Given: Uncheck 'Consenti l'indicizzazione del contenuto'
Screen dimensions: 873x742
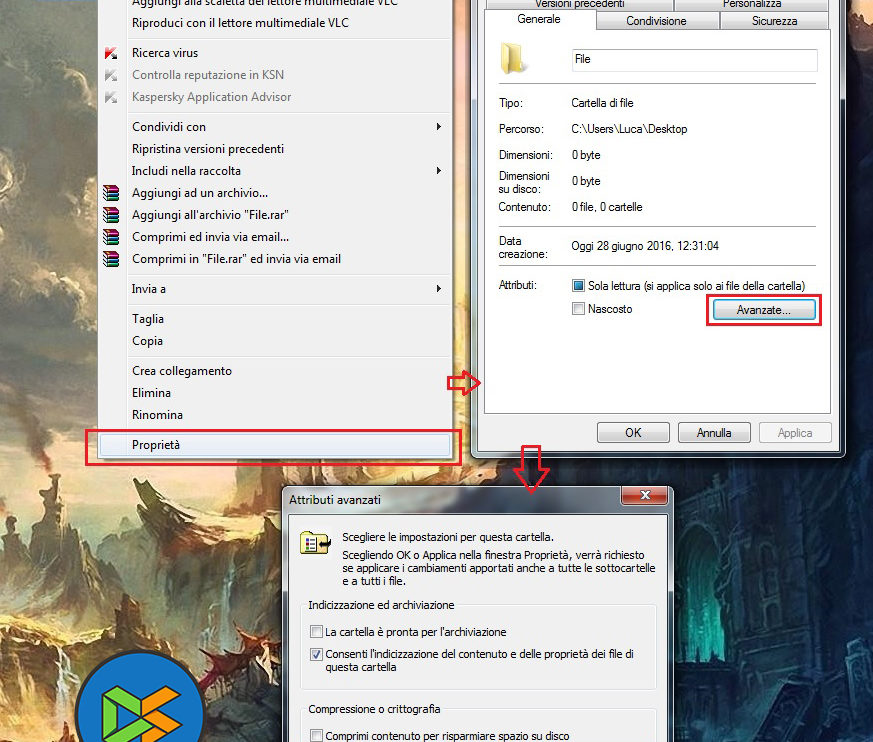Looking at the screenshot, I should pyautogui.click(x=316, y=654).
